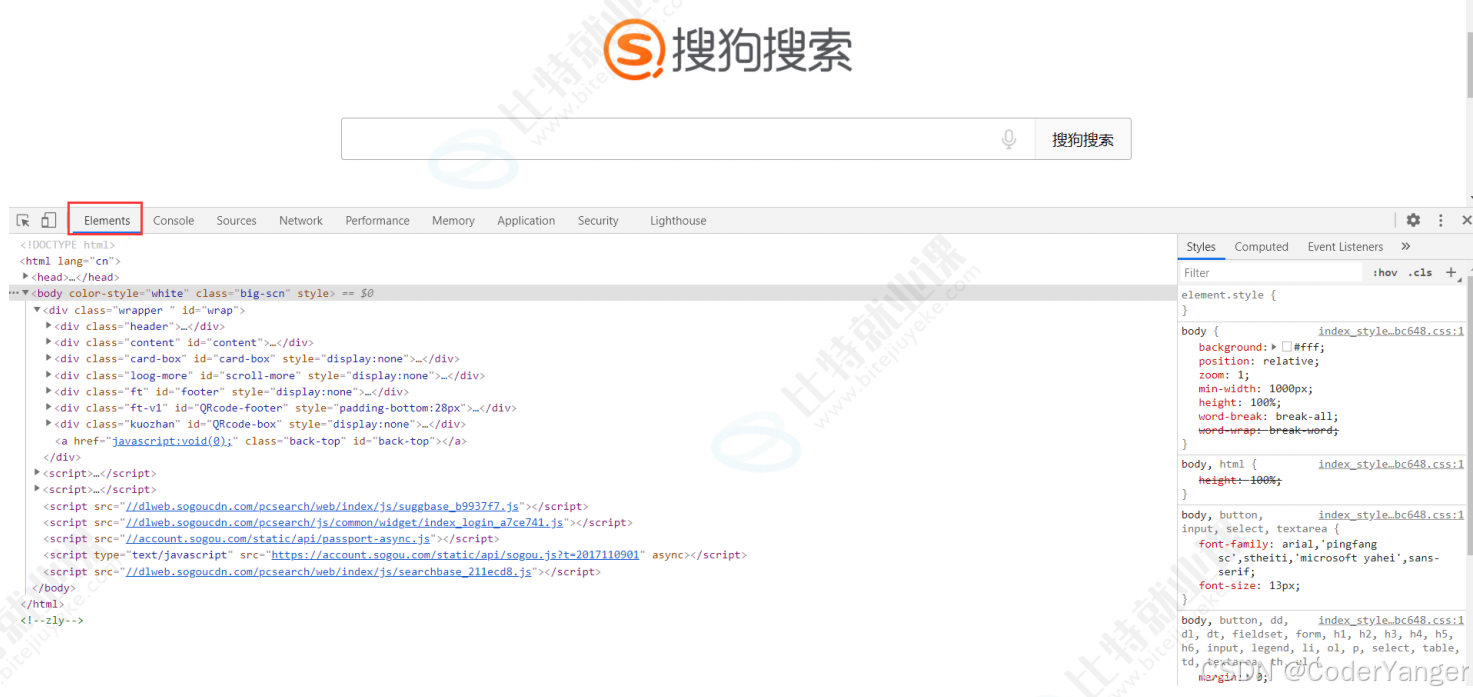Click the microphone voice search icon
Viewport: 1473px width, 697px height.
(x=1009, y=139)
